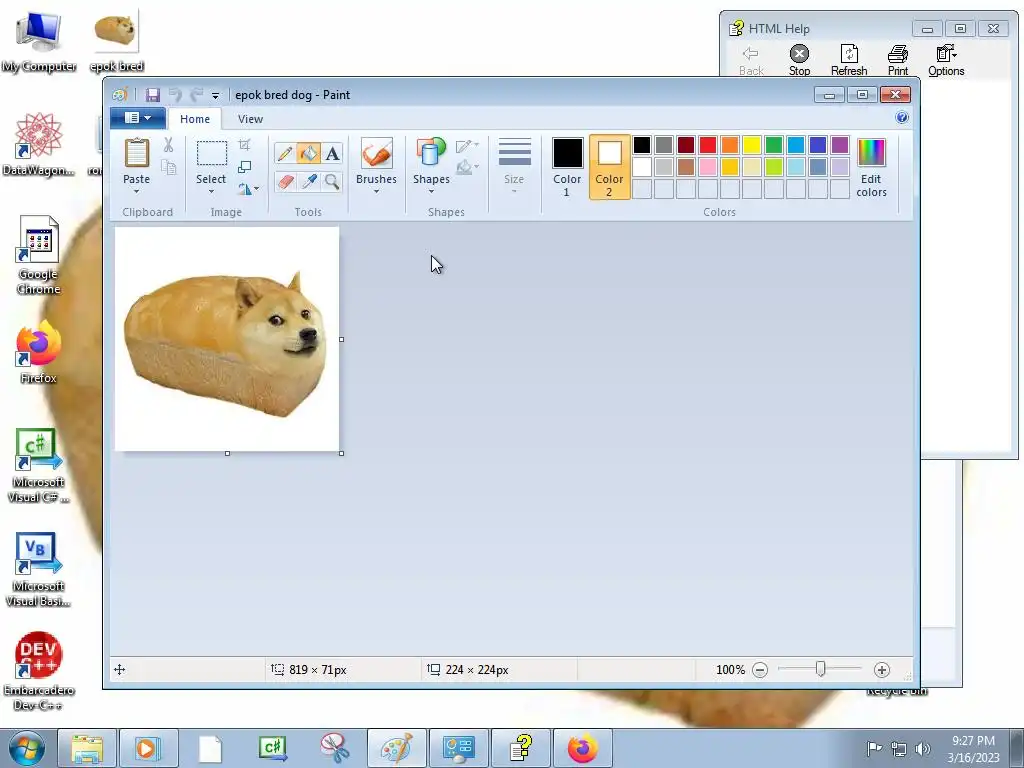Click the Action Center flag tray icon

[874, 749]
